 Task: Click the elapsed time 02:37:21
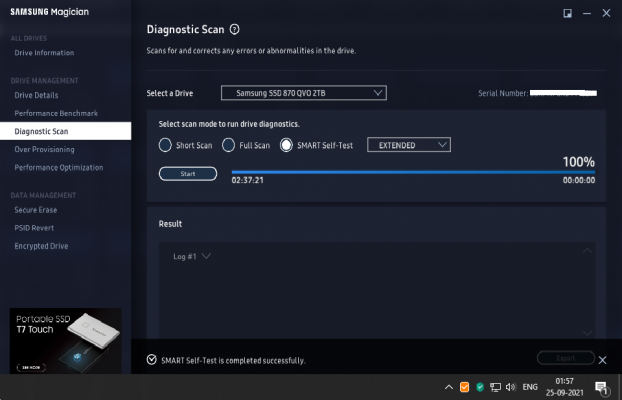tap(248, 180)
